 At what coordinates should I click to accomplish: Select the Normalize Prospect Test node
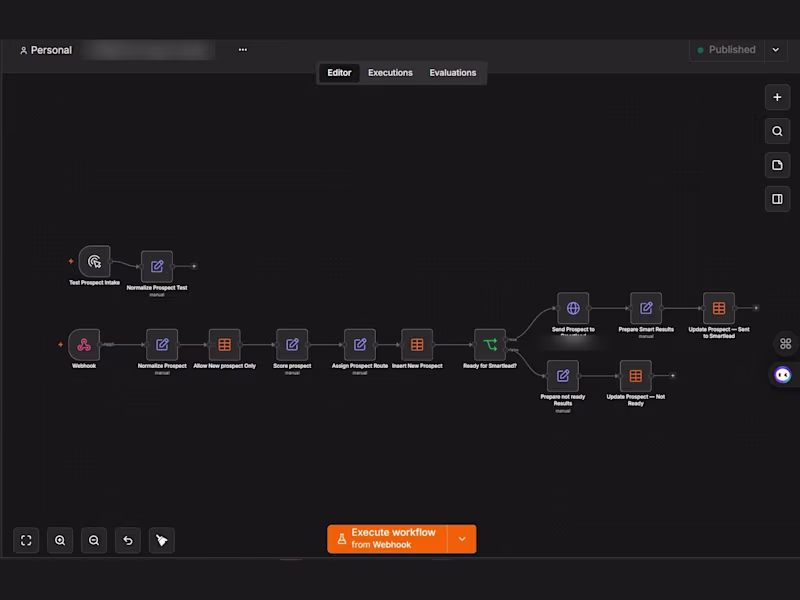coord(157,266)
